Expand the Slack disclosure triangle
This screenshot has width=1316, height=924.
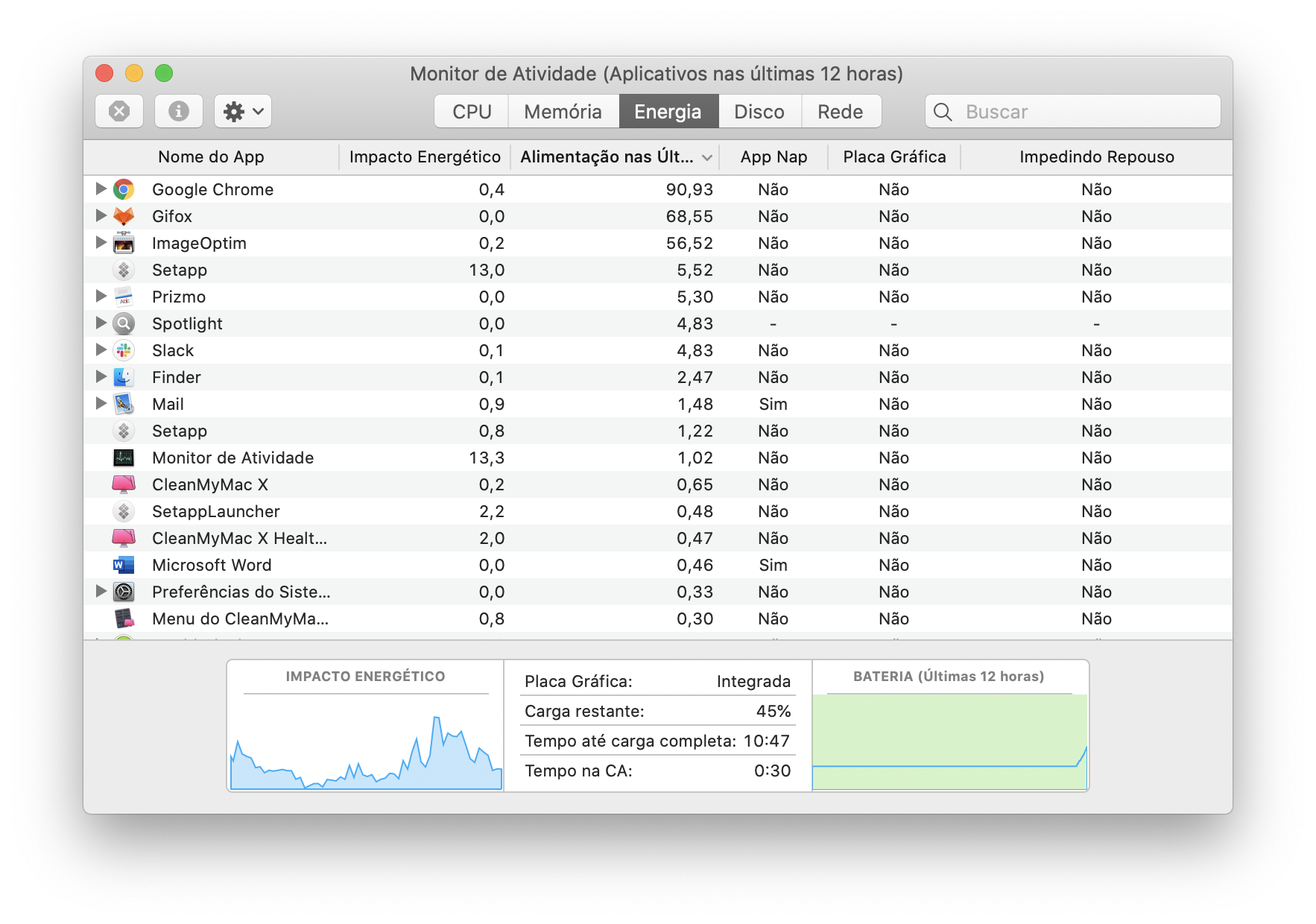click(101, 349)
